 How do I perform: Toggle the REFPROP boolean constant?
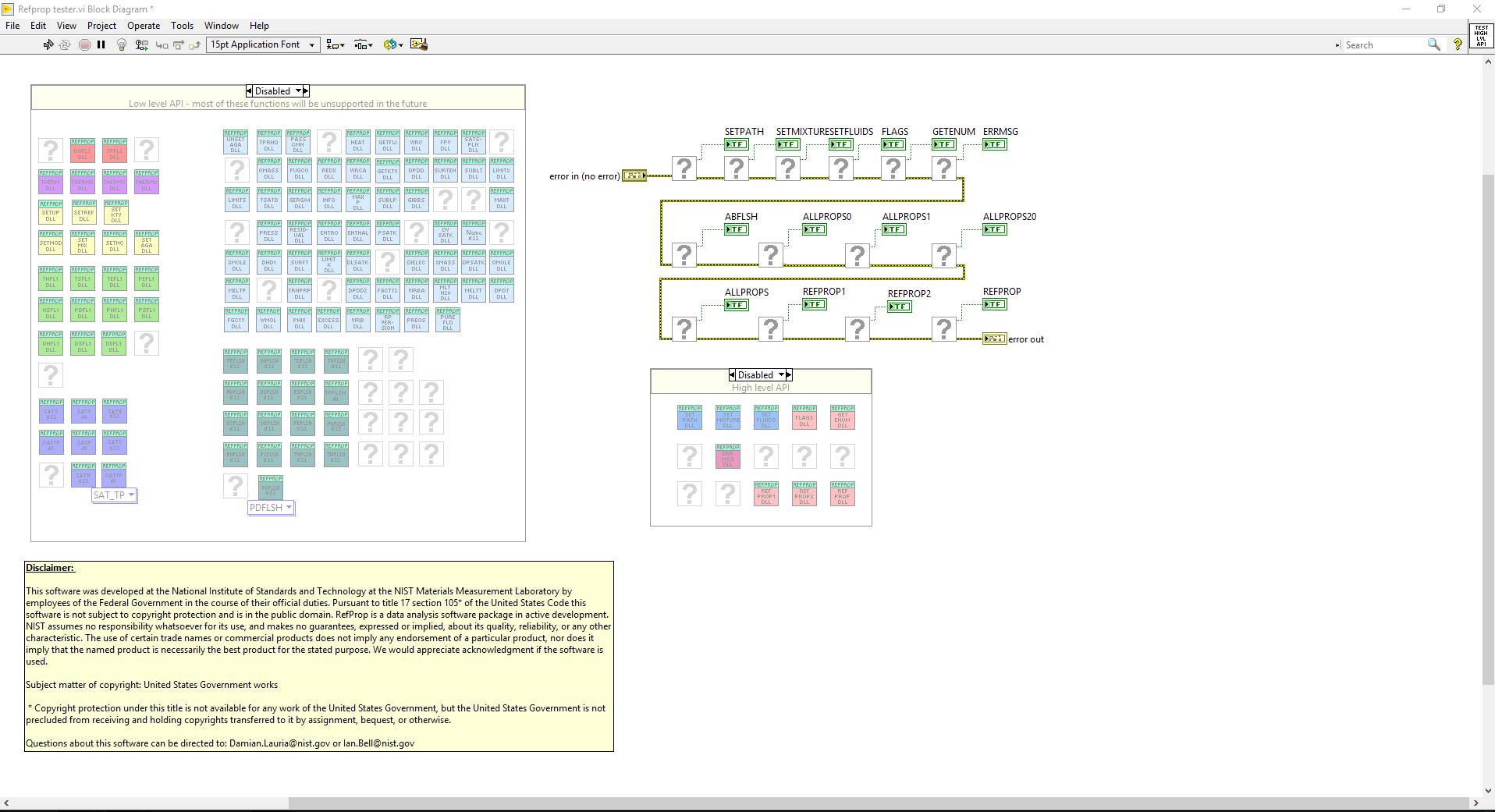[994, 304]
